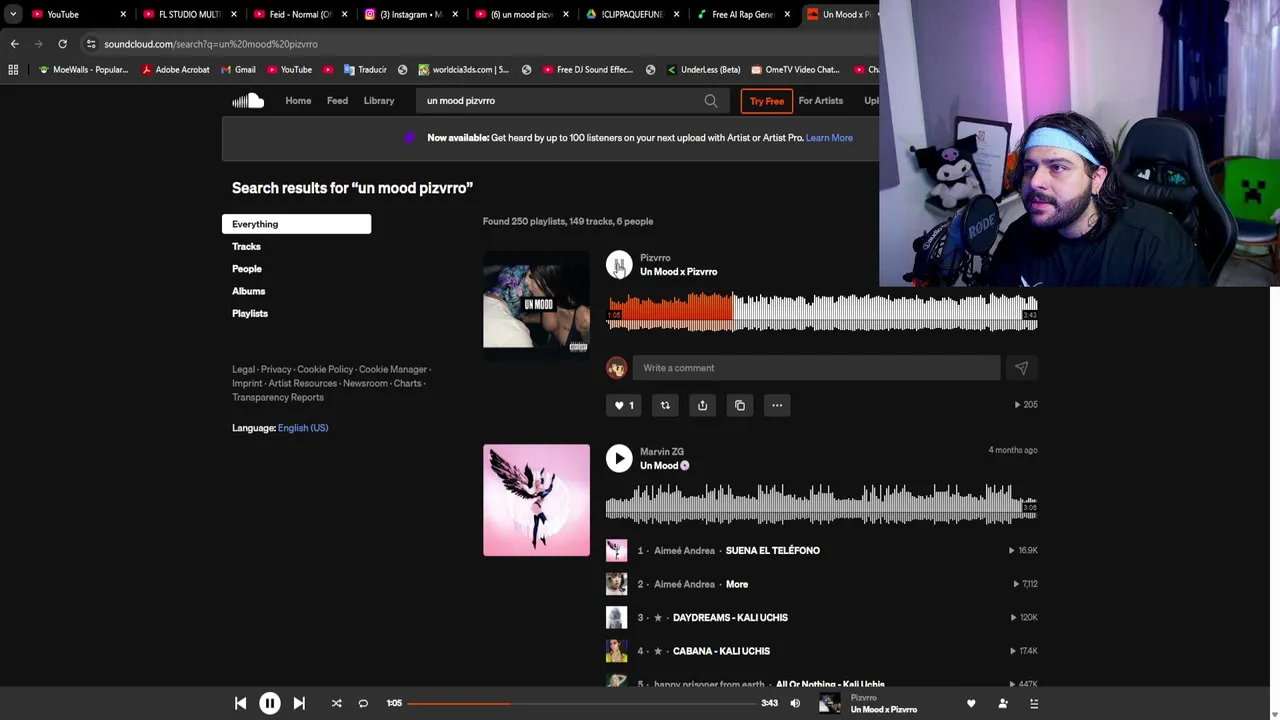Open the Adobe Acrobat bookmark
The height and width of the screenshot is (720, 1280).
(x=175, y=69)
